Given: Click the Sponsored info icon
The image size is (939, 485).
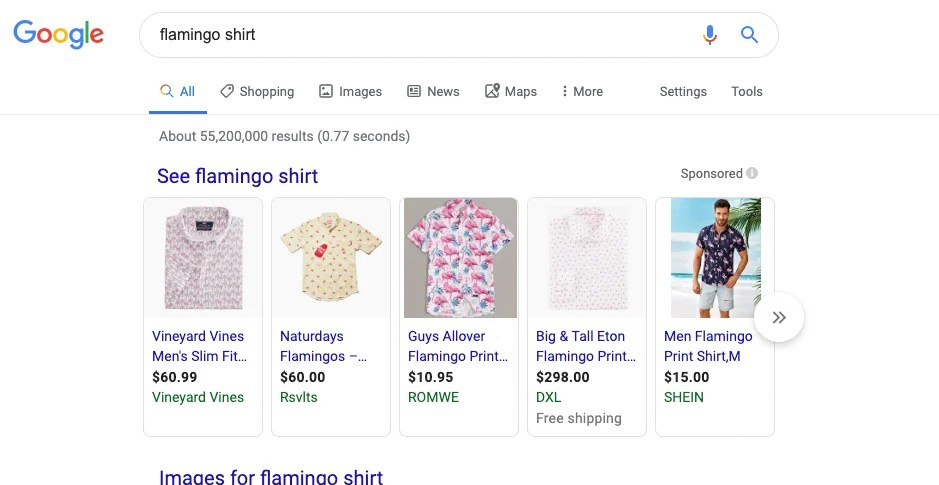Looking at the screenshot, I should tap(752, 173).
